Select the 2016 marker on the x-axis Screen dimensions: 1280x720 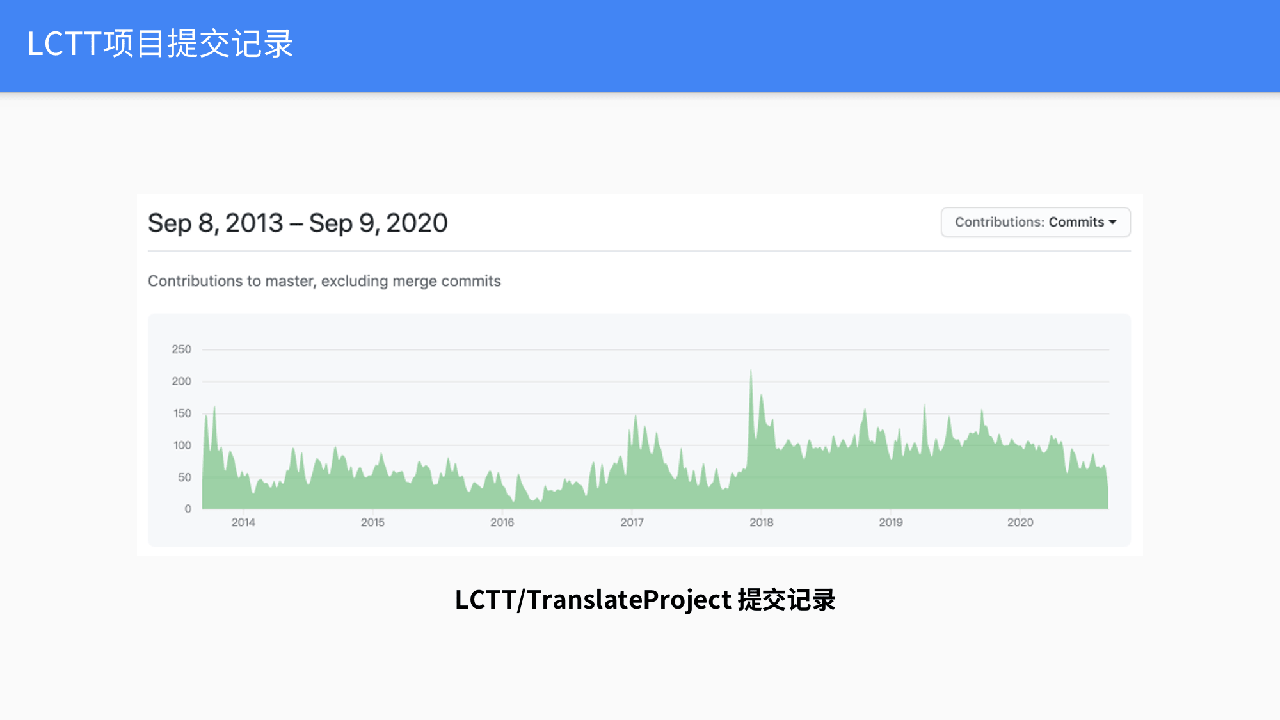pyautogui.click(x=502, y=522)
